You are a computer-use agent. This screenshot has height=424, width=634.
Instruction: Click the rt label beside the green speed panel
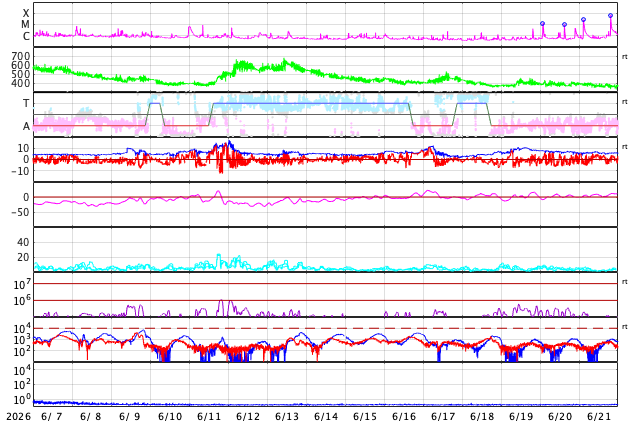coord(625,57)
